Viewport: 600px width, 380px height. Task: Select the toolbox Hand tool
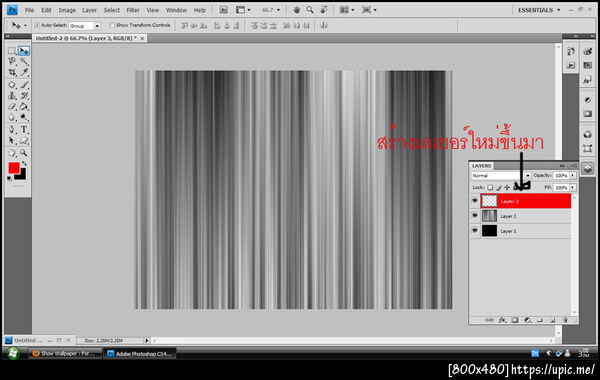pos(12,153)
